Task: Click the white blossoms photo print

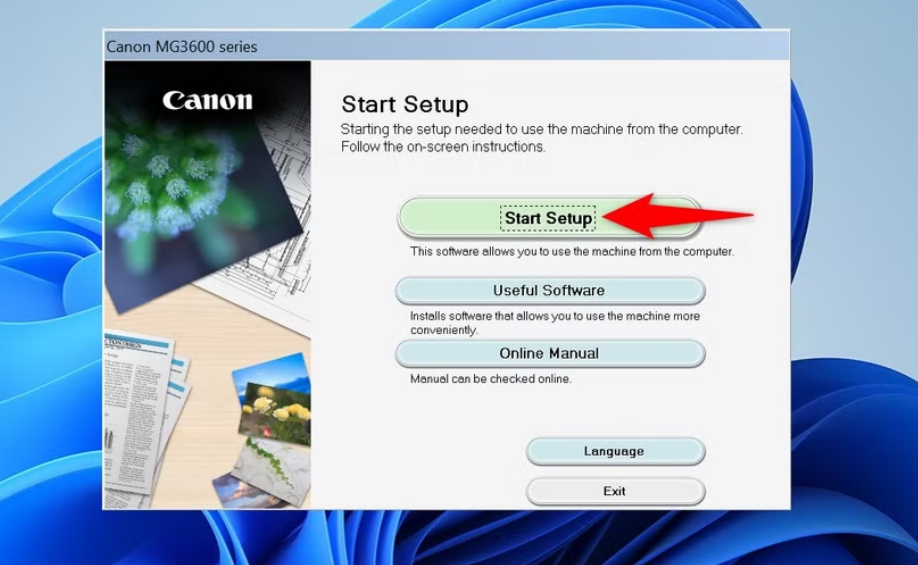Action: 270,462
